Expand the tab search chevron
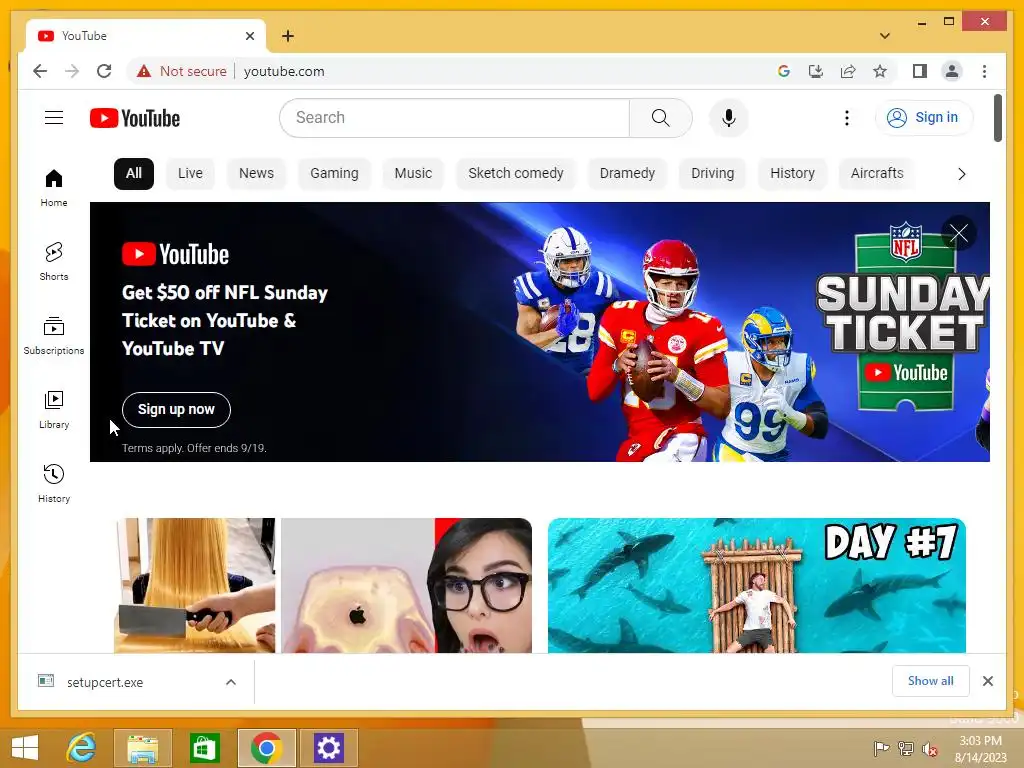 coord(885,36)
